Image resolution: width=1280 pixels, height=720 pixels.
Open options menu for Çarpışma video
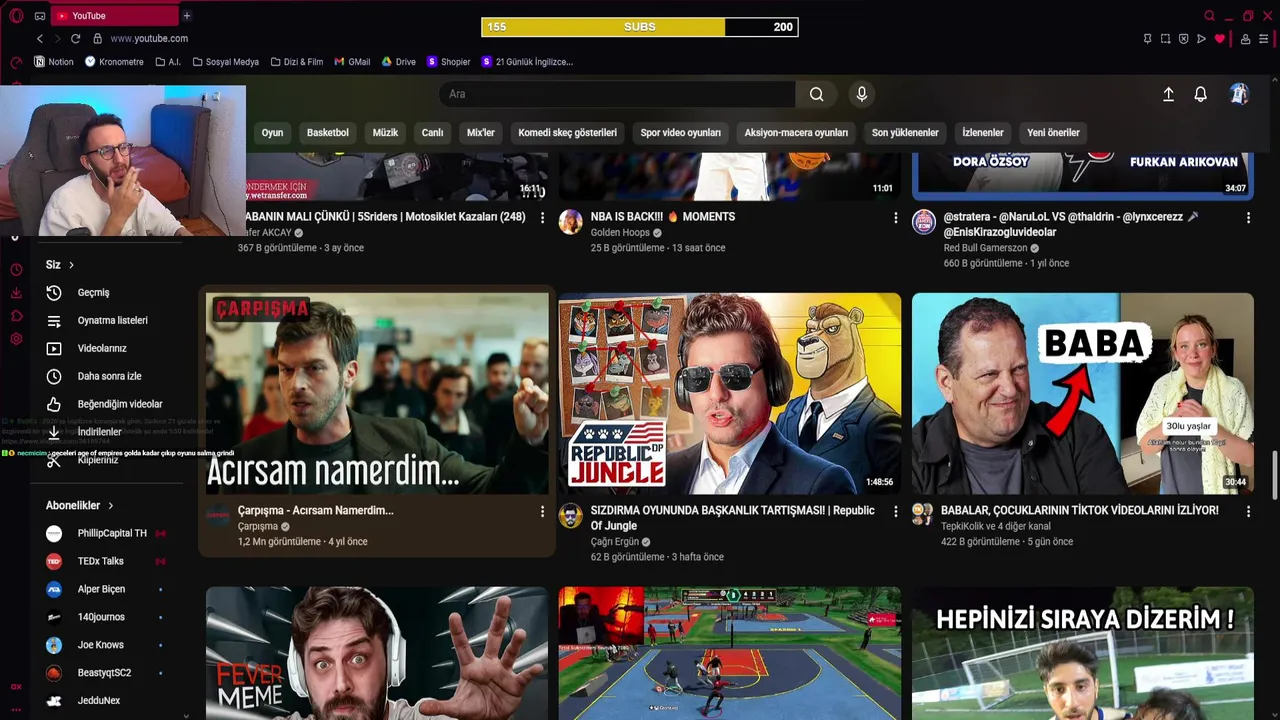coord(542,511)
